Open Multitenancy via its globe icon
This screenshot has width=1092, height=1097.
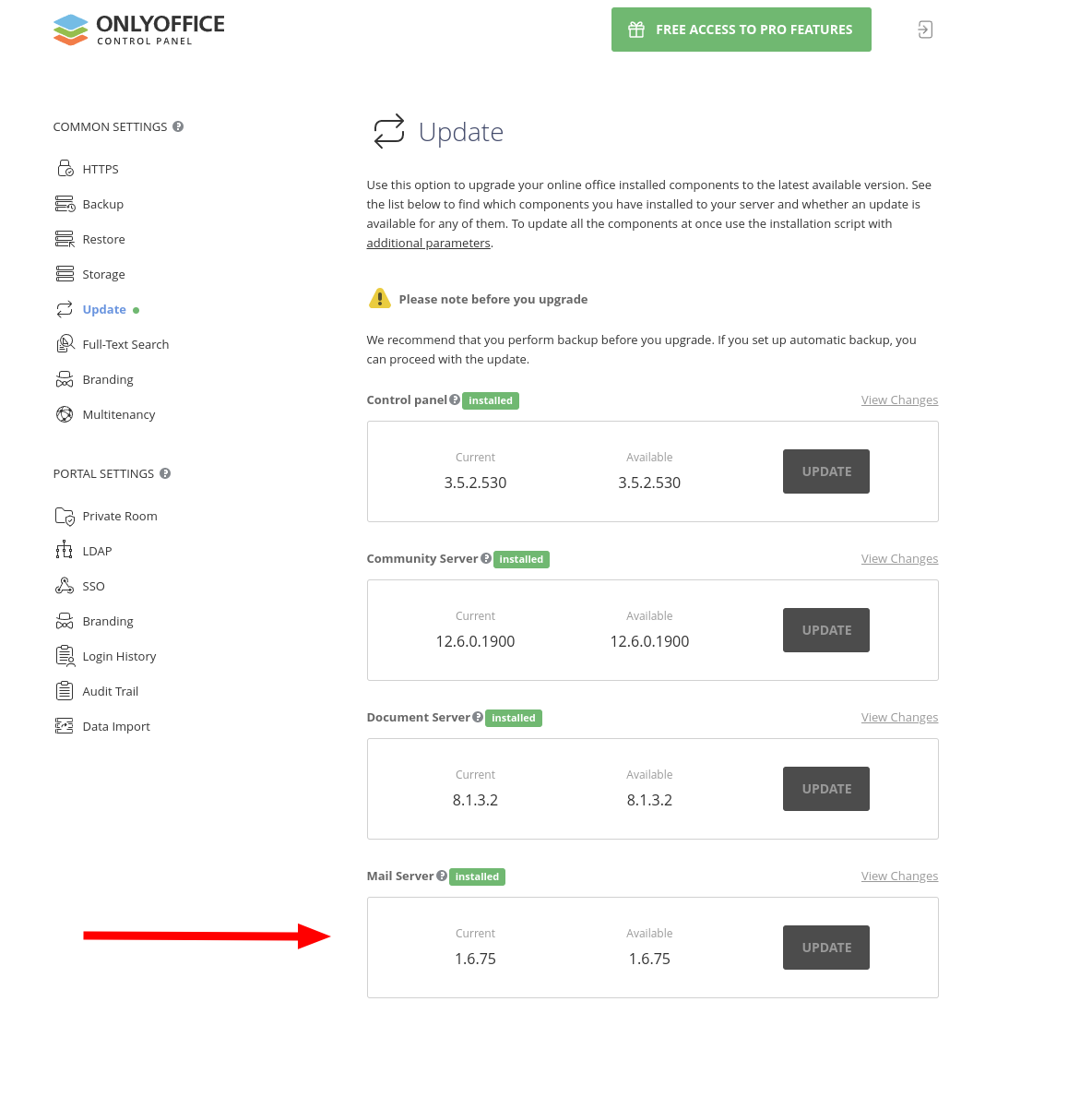click(65, 414)
